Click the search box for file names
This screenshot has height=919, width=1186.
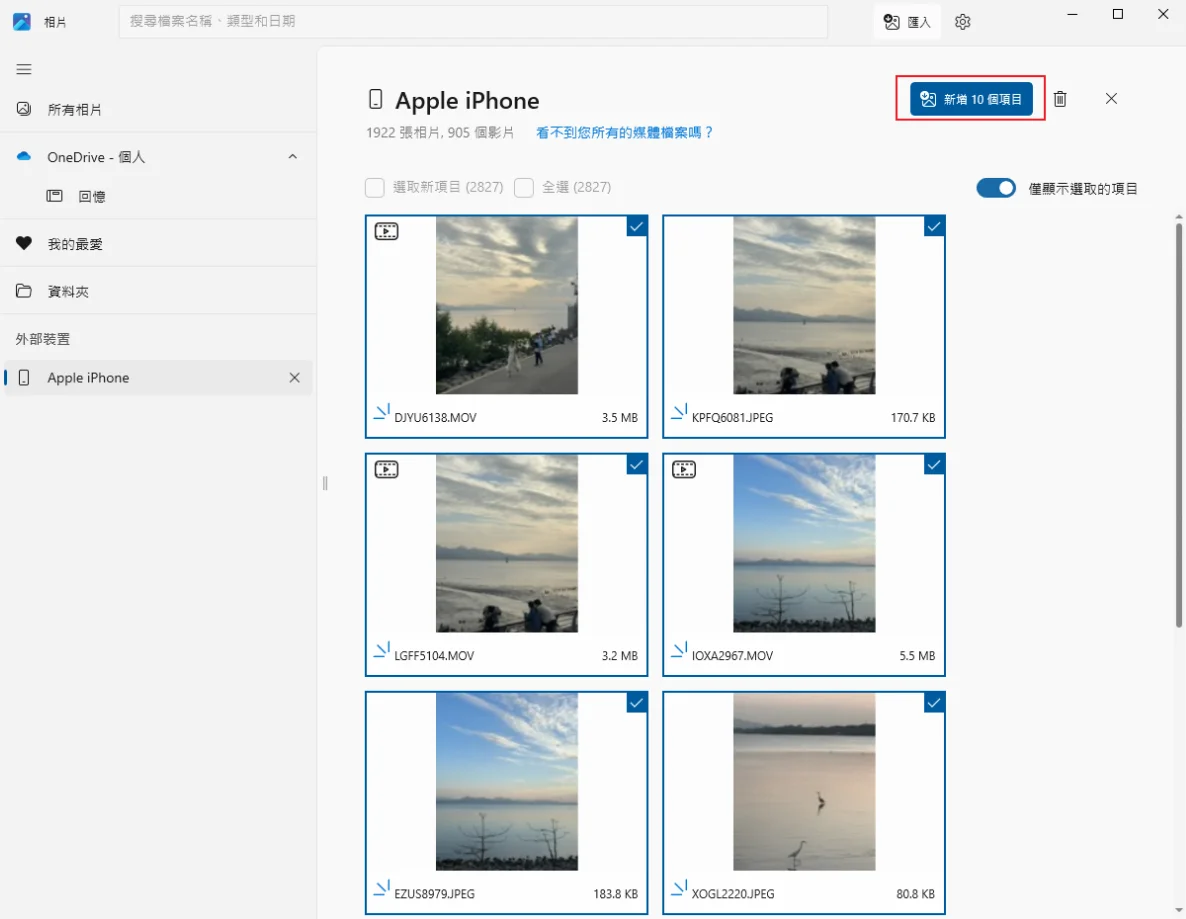click(473, 21)
